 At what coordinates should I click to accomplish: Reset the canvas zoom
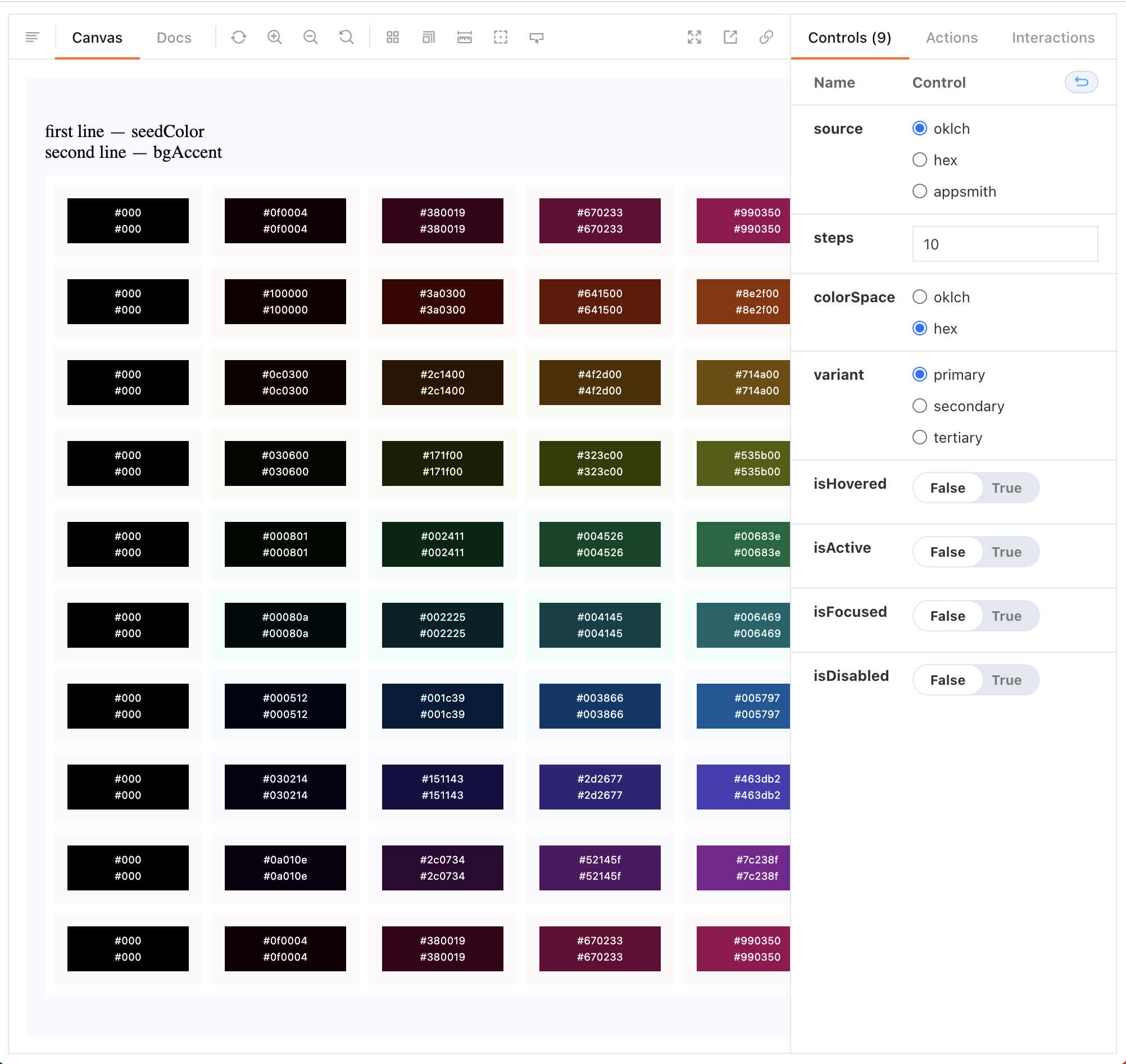click(346, 38)
